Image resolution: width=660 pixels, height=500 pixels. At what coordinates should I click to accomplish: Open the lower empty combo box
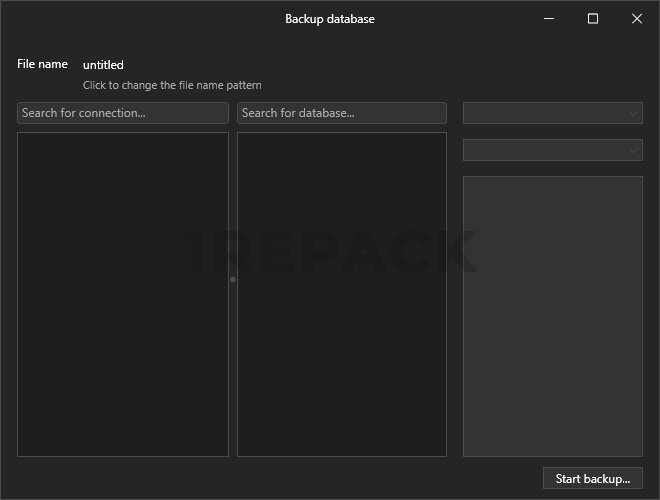pos(545,151)
